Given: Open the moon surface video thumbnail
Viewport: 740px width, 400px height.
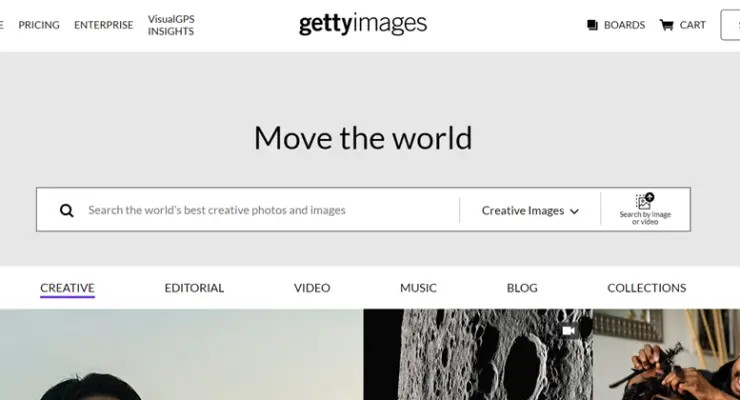Looking at the screenshot, I should coord(478,354).
